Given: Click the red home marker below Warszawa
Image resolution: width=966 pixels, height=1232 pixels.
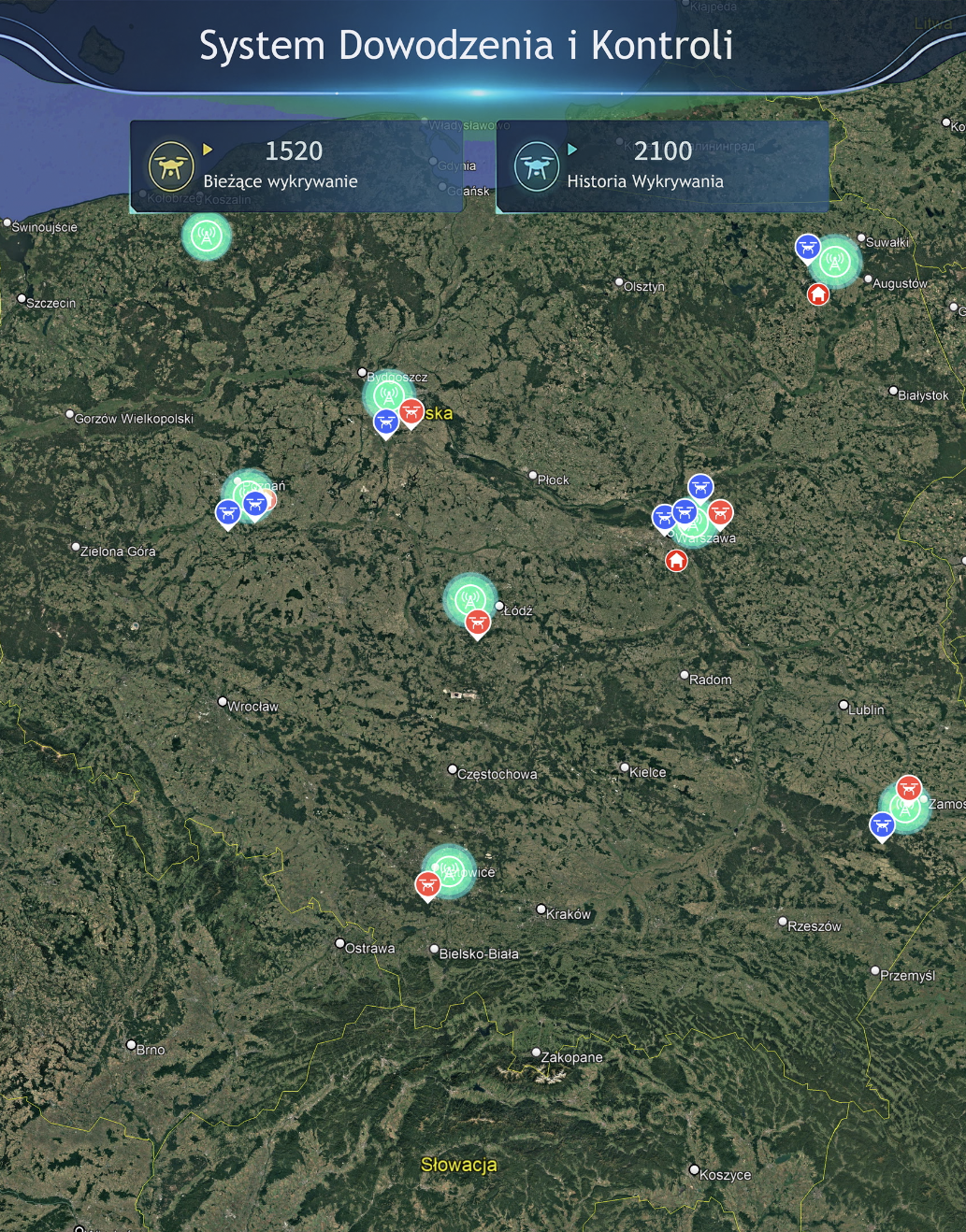Looking at the screenshot, I should (x=676, y=560).
